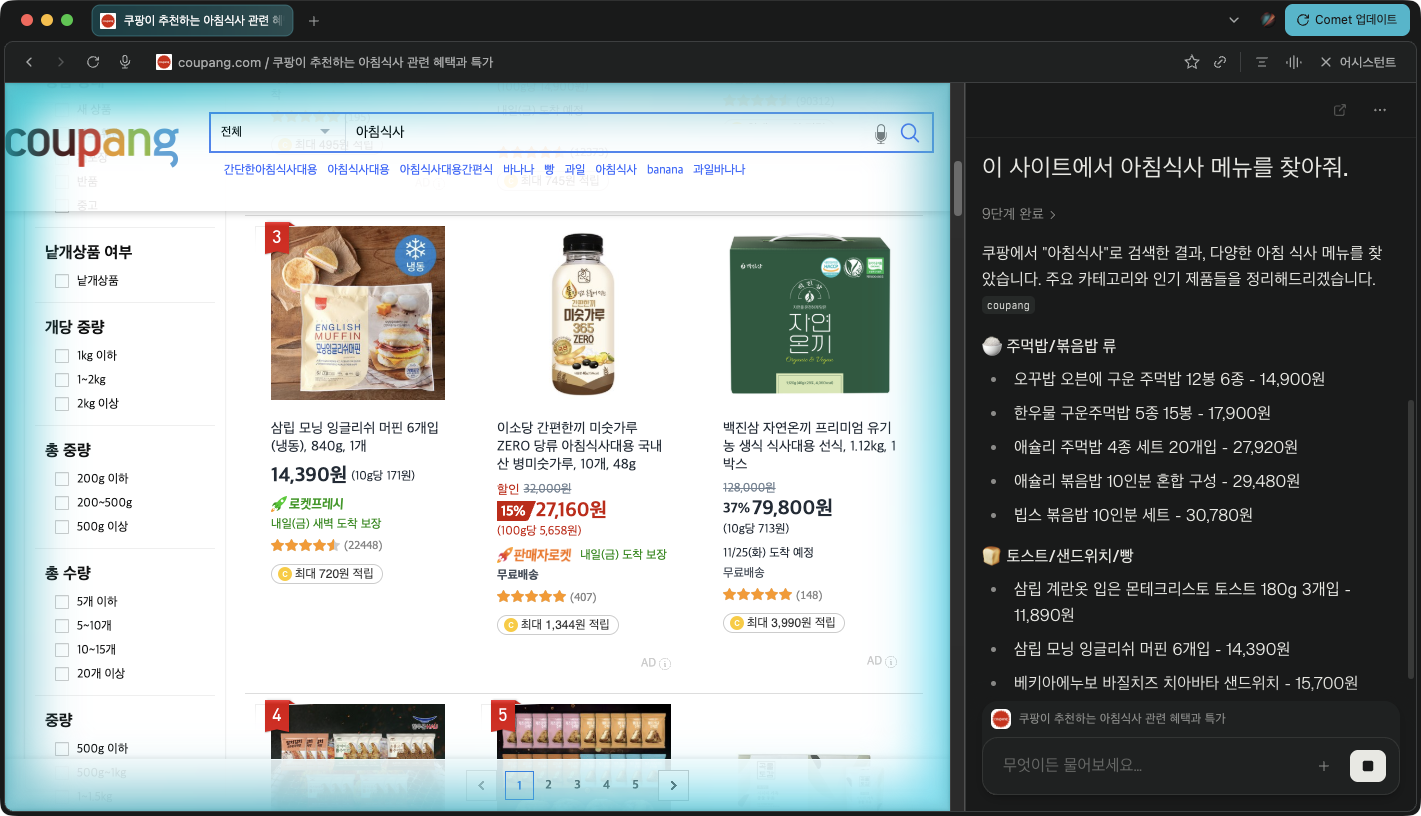The height and width of the screenshot is (816, 1421).
Task: Open the 전체 category dropdown in search bar
Action: (x=277, y=132)
